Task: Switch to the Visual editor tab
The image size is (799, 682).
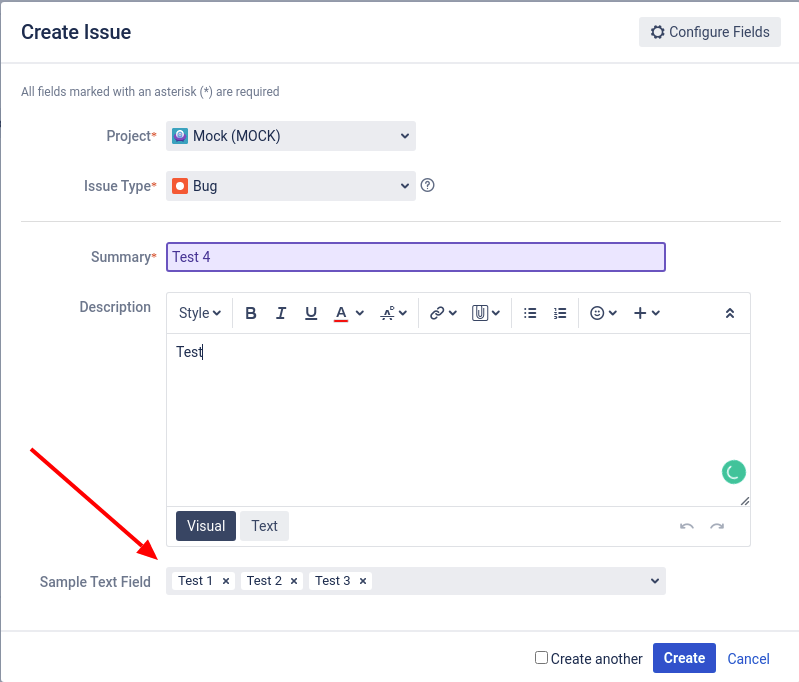Action: point(206,526)
